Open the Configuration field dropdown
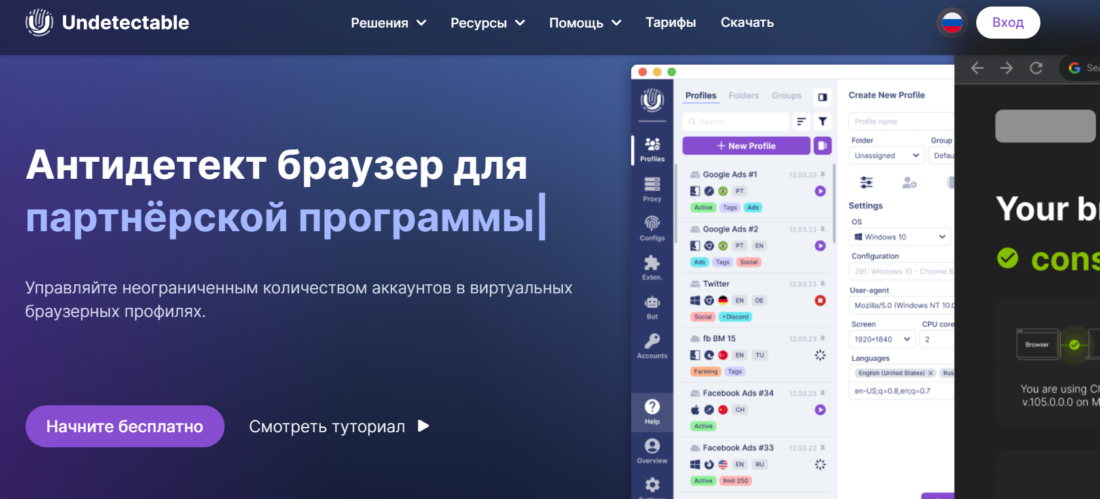Image resolution: width=1100 pixels, height=499 pixels. [901, 273]
